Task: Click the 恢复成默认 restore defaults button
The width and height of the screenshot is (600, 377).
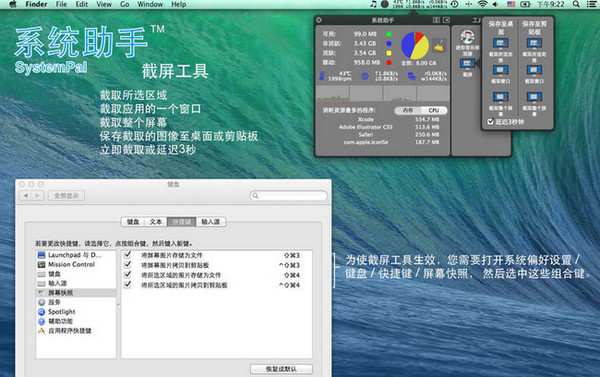Action: (x=281, y=369)
